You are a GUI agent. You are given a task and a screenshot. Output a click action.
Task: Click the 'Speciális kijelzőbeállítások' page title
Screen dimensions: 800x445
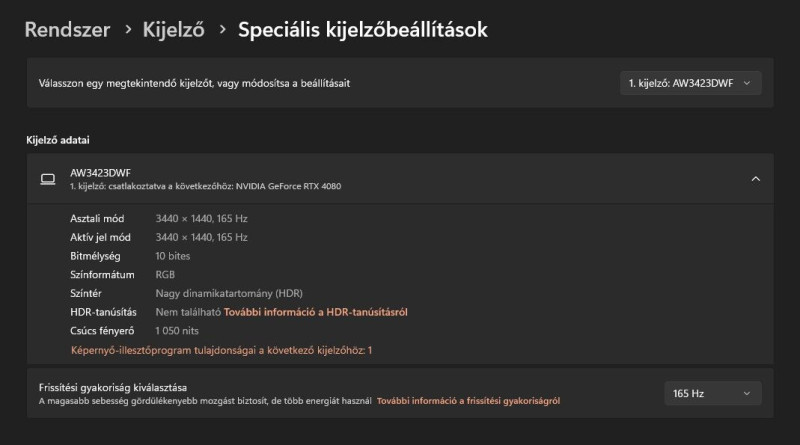point(363,30)
